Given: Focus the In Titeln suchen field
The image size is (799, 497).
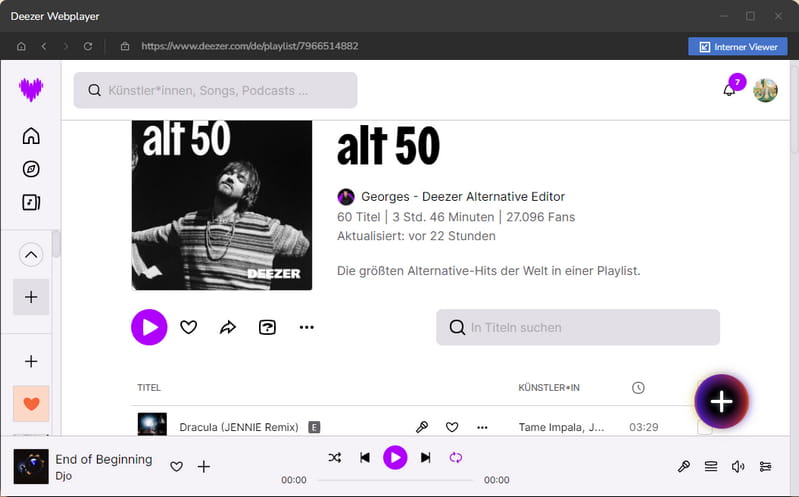Looking at the screenshot, I should point(578,327).
